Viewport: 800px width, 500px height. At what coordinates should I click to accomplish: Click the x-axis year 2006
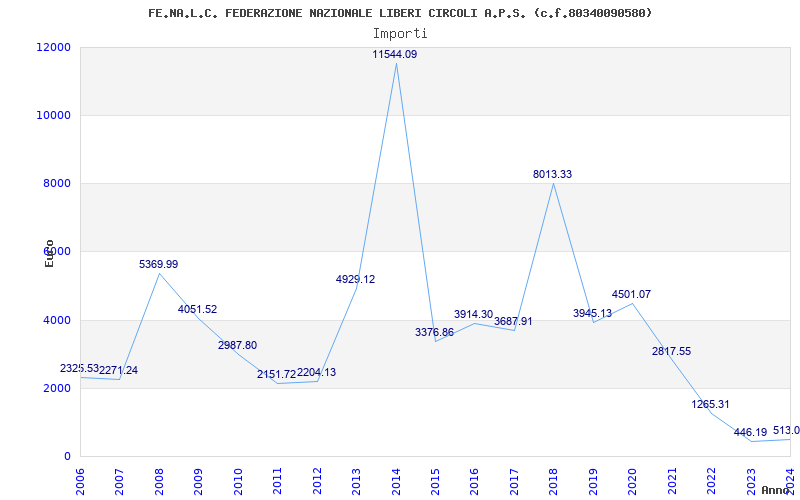tap(80, 481)
